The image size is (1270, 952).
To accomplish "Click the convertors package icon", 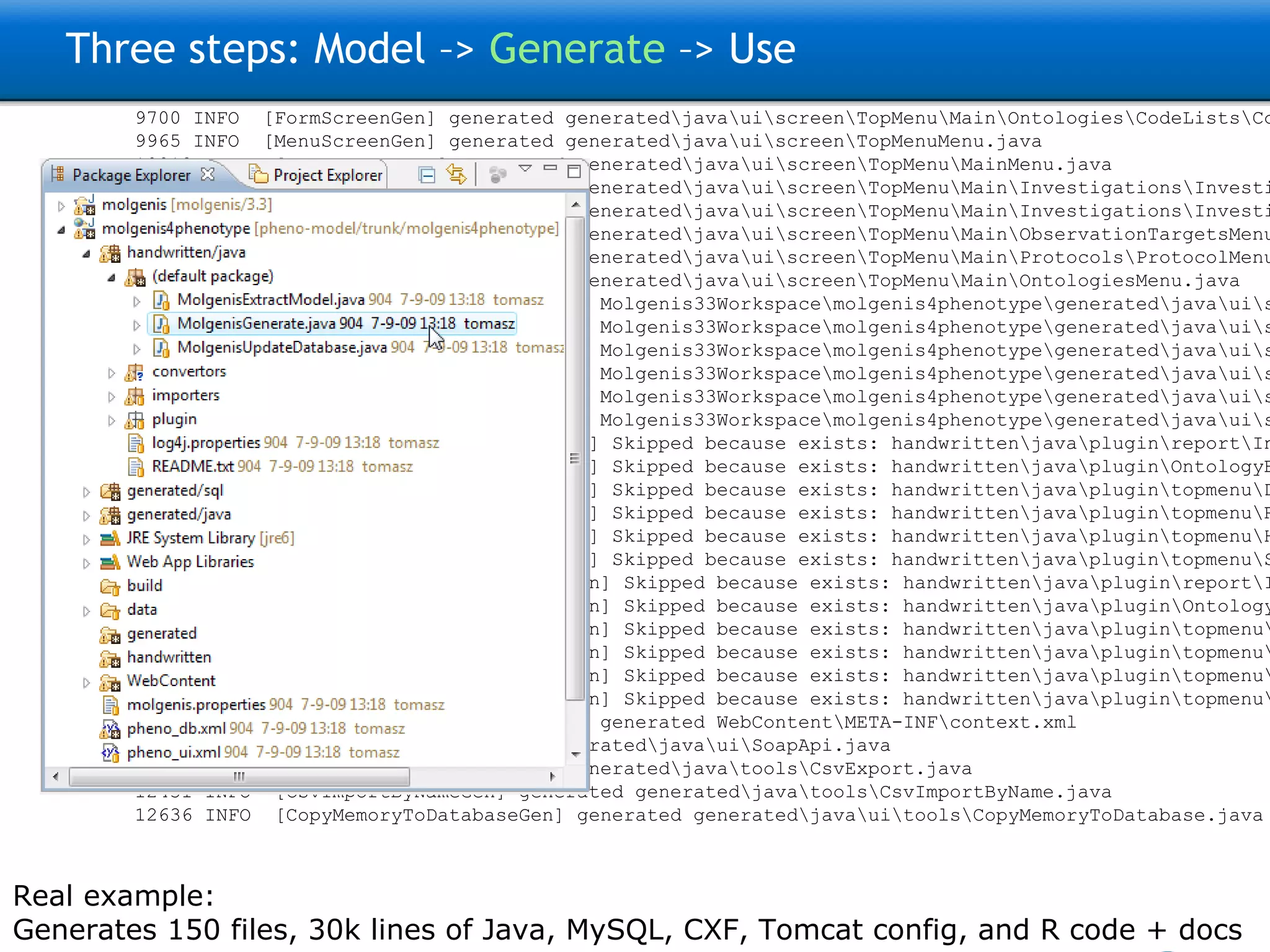I will pyautogui.click(x=135, y=372).
